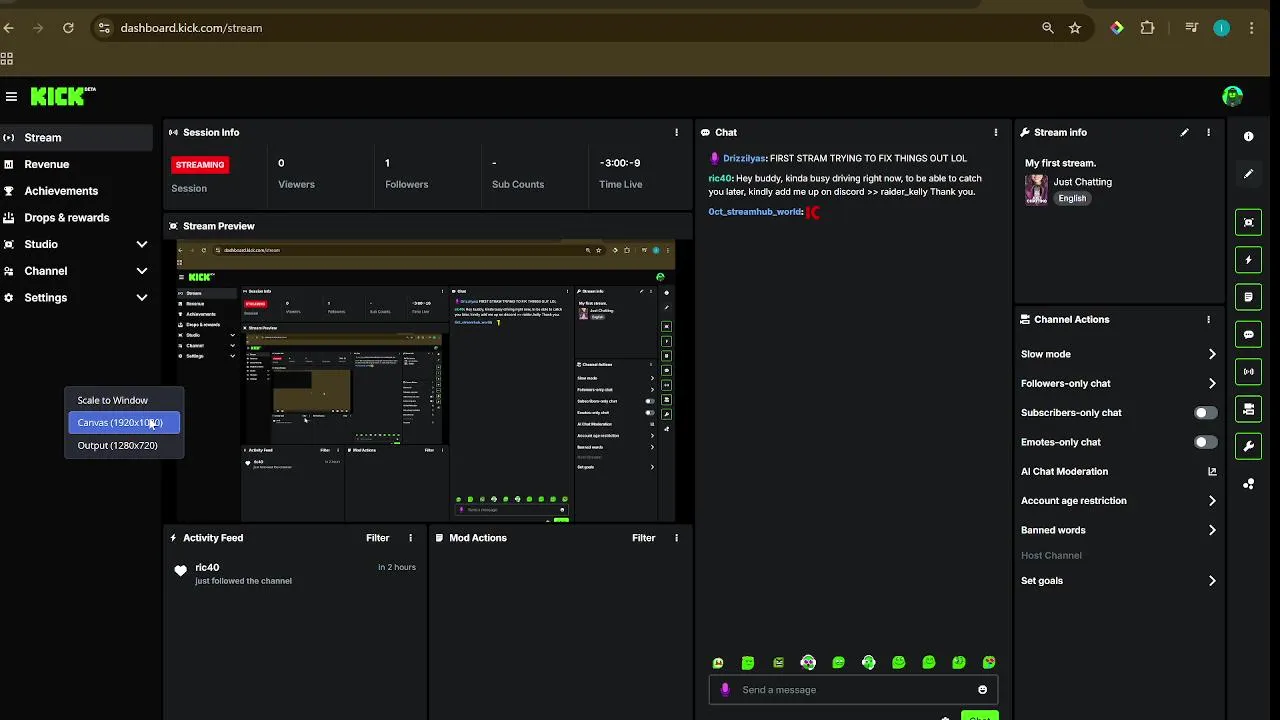Open the emoji picker in chat input
The width and height of the screenshot is (1280, 720).
point(982,690)
